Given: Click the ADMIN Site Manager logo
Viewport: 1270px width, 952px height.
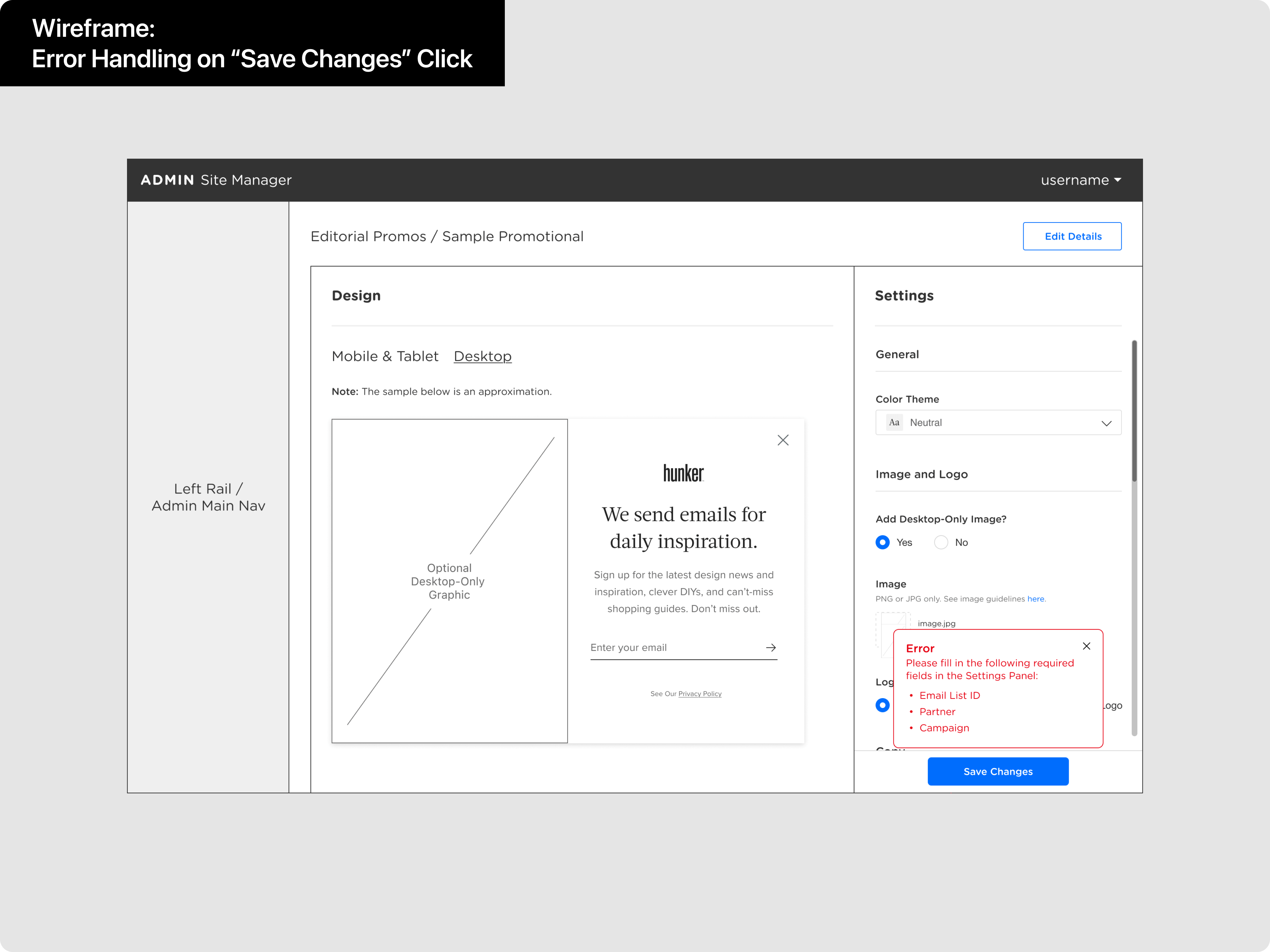Looking at the screenshot, I should click(x=216, y=180).
